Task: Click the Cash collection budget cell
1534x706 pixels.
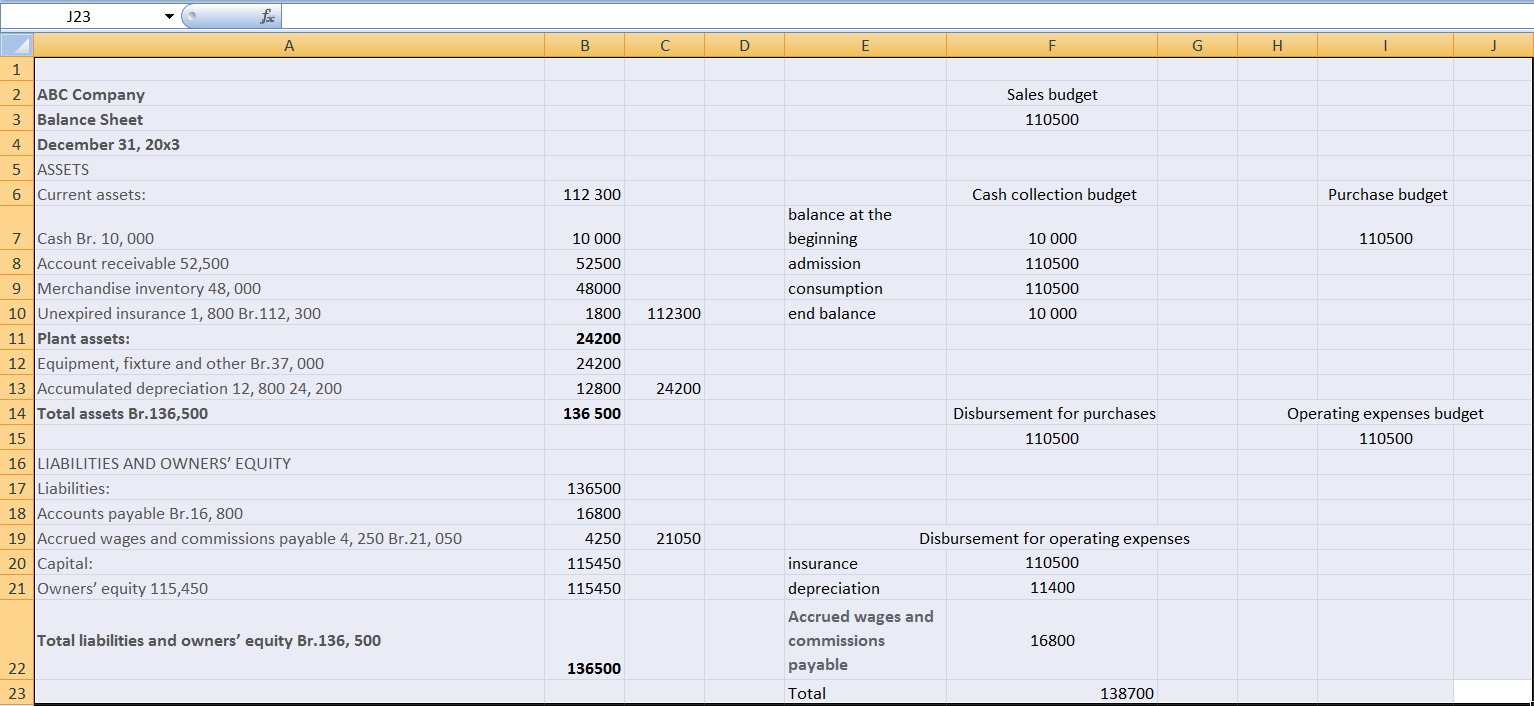Action: tap(1053, 194)
